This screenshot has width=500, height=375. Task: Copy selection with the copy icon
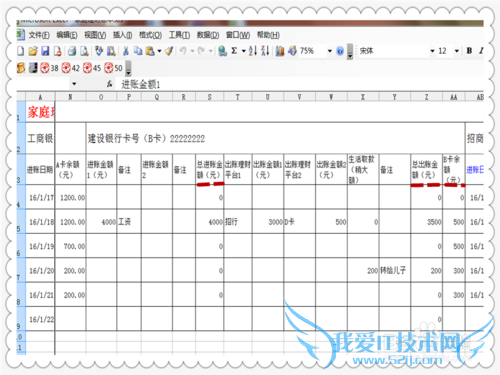point(138,51)
